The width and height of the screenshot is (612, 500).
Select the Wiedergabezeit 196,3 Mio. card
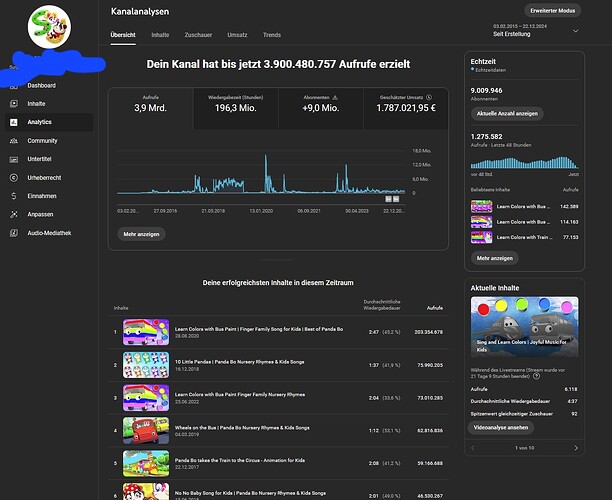pyautogui.click(x=236, y=108)
